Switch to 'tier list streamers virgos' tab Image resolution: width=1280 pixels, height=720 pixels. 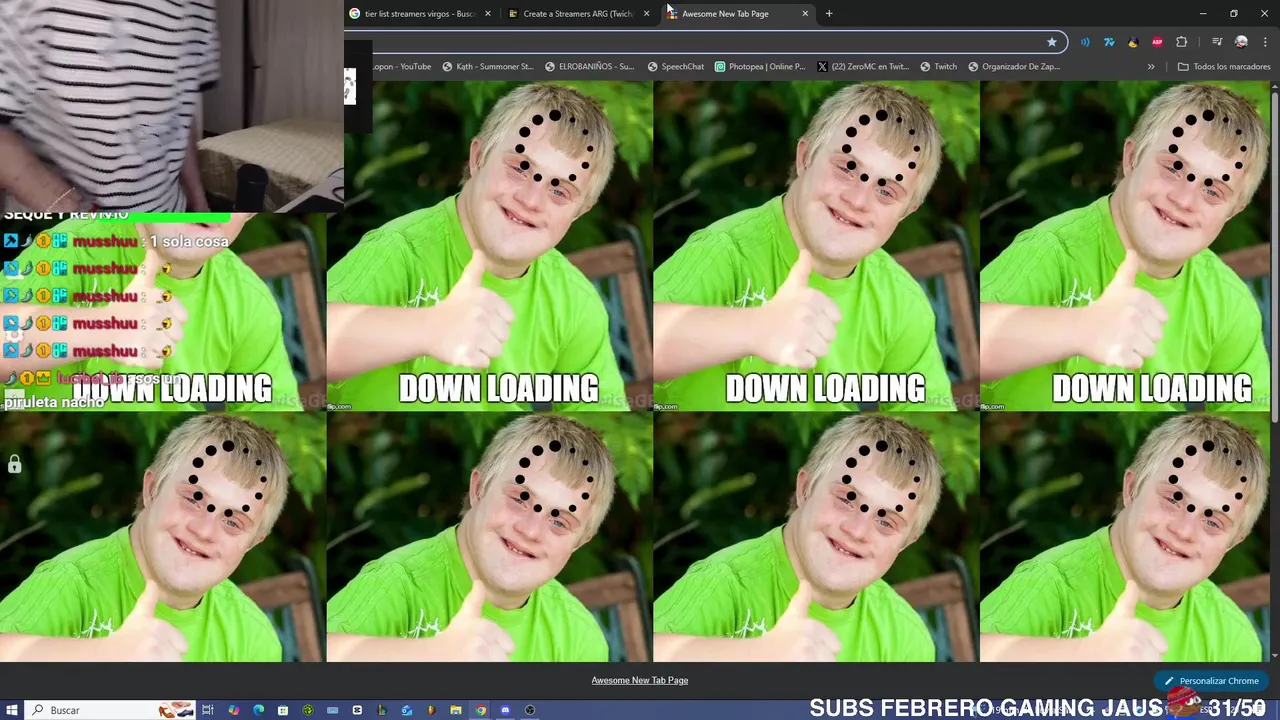(x=420, y=14)
